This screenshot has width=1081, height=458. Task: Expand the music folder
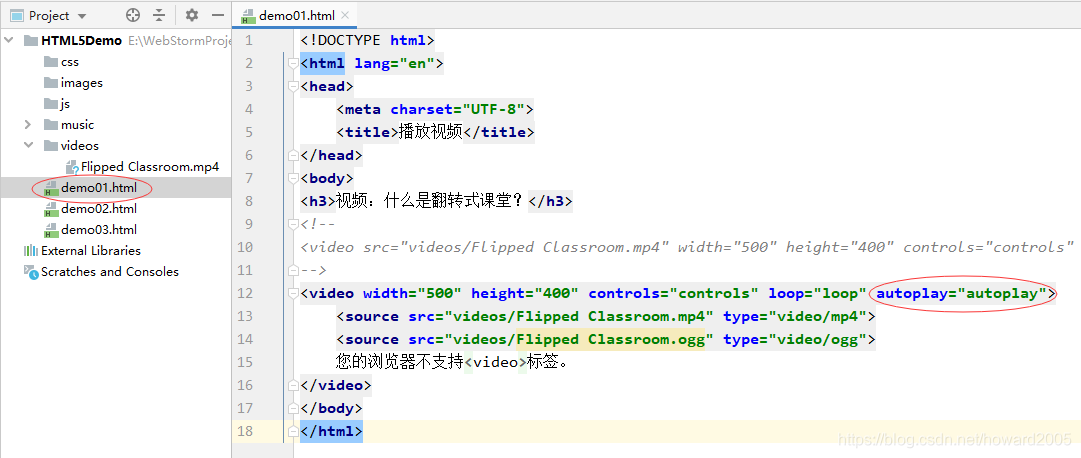pyautogui.click(x=28, y=125)
